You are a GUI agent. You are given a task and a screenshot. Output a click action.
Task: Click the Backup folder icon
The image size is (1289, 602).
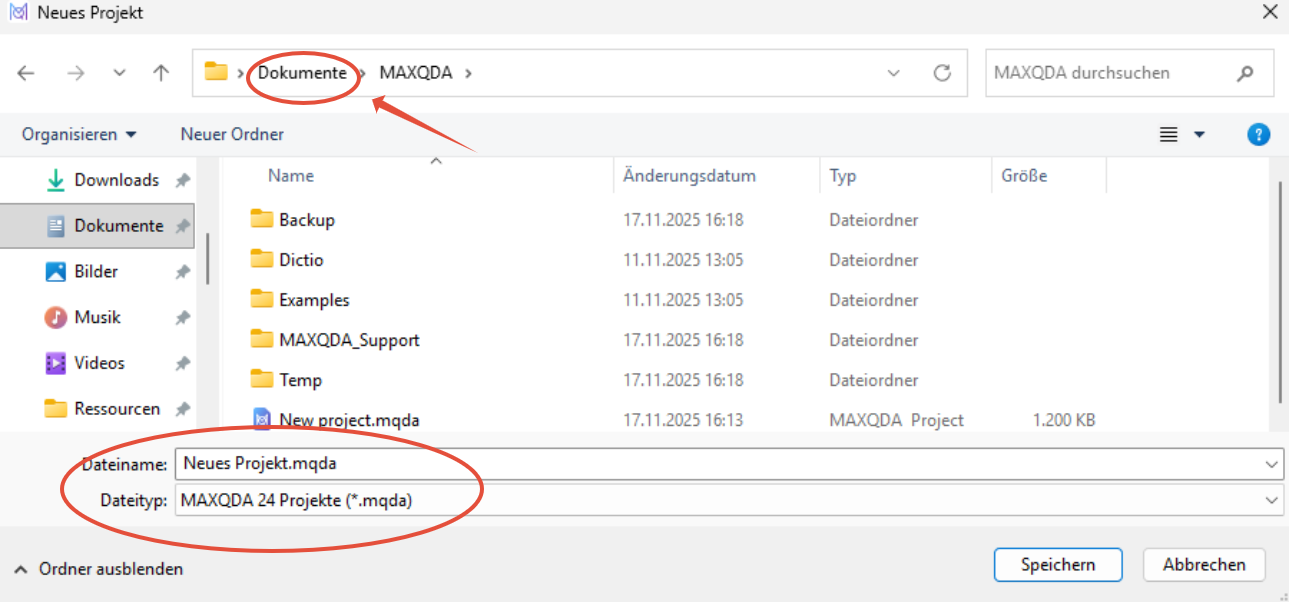[x=262, y=219]
